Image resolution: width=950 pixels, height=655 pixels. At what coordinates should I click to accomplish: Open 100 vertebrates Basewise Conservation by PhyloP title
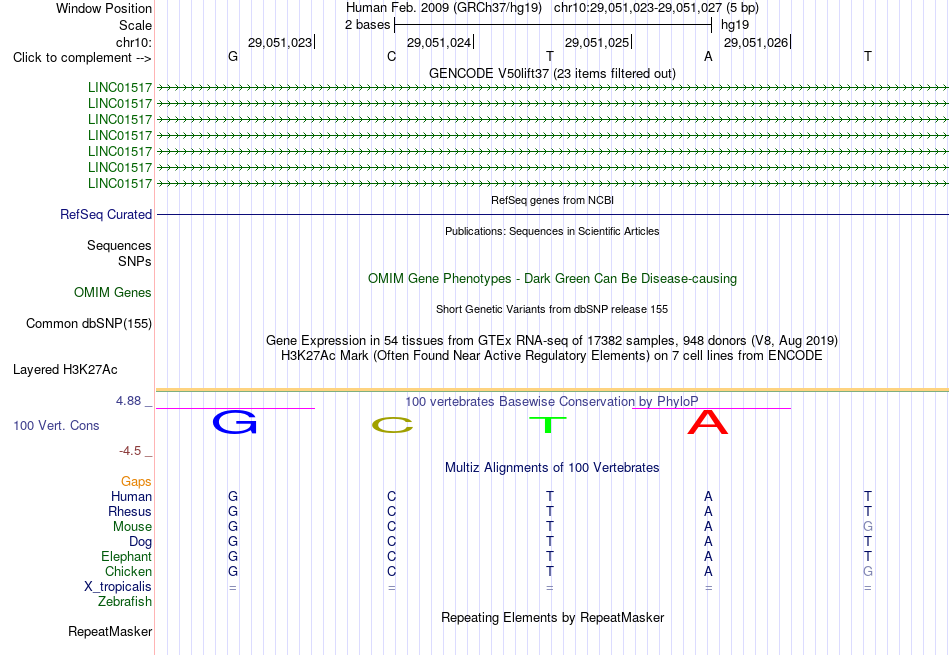coord(551,401)
